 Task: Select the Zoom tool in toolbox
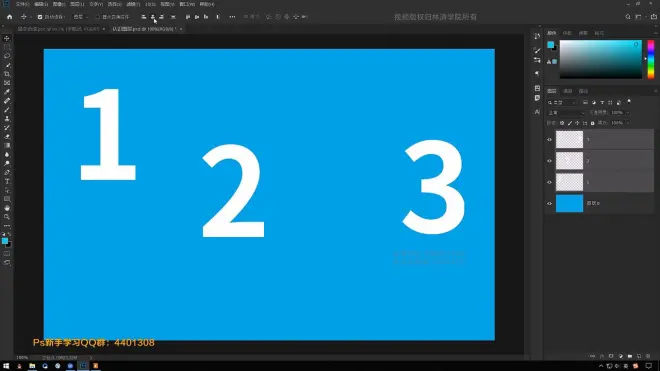7,217
